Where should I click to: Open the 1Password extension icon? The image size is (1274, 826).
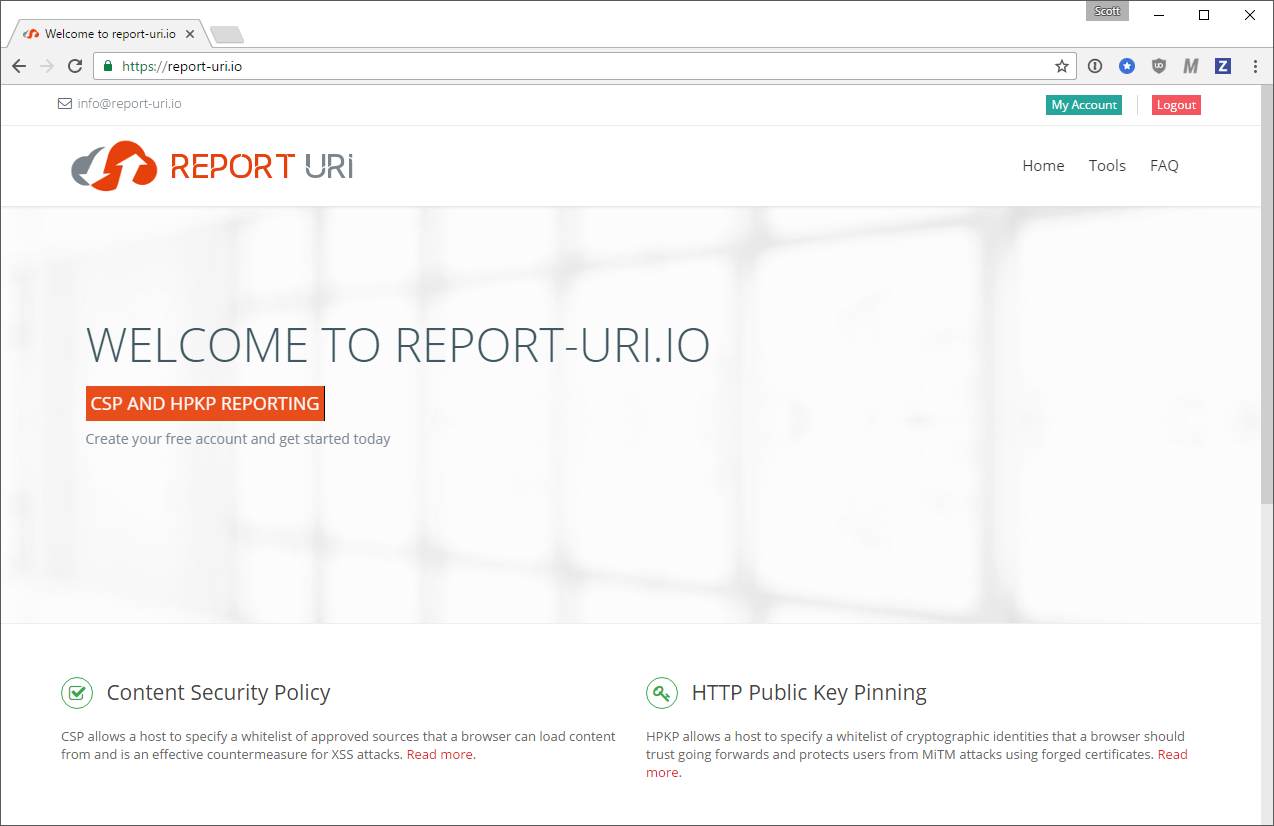(1094, 66)
